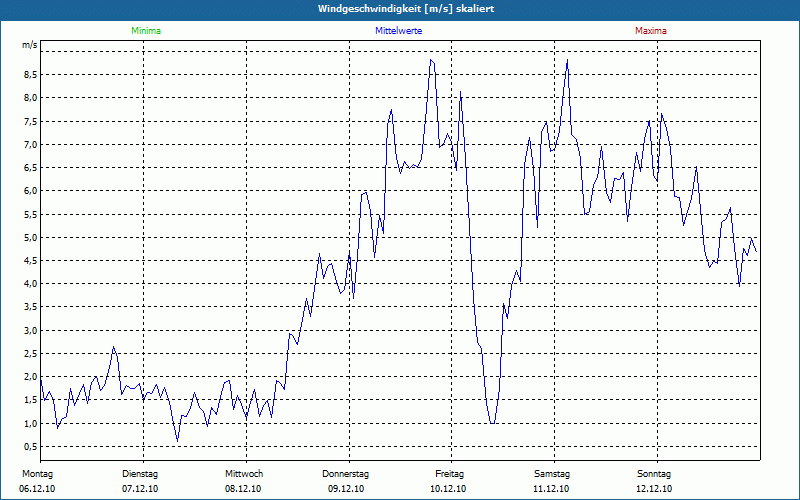800x500 pixels.
Task: Click the 0,5 y-axis value
Action: pos(30,447)
